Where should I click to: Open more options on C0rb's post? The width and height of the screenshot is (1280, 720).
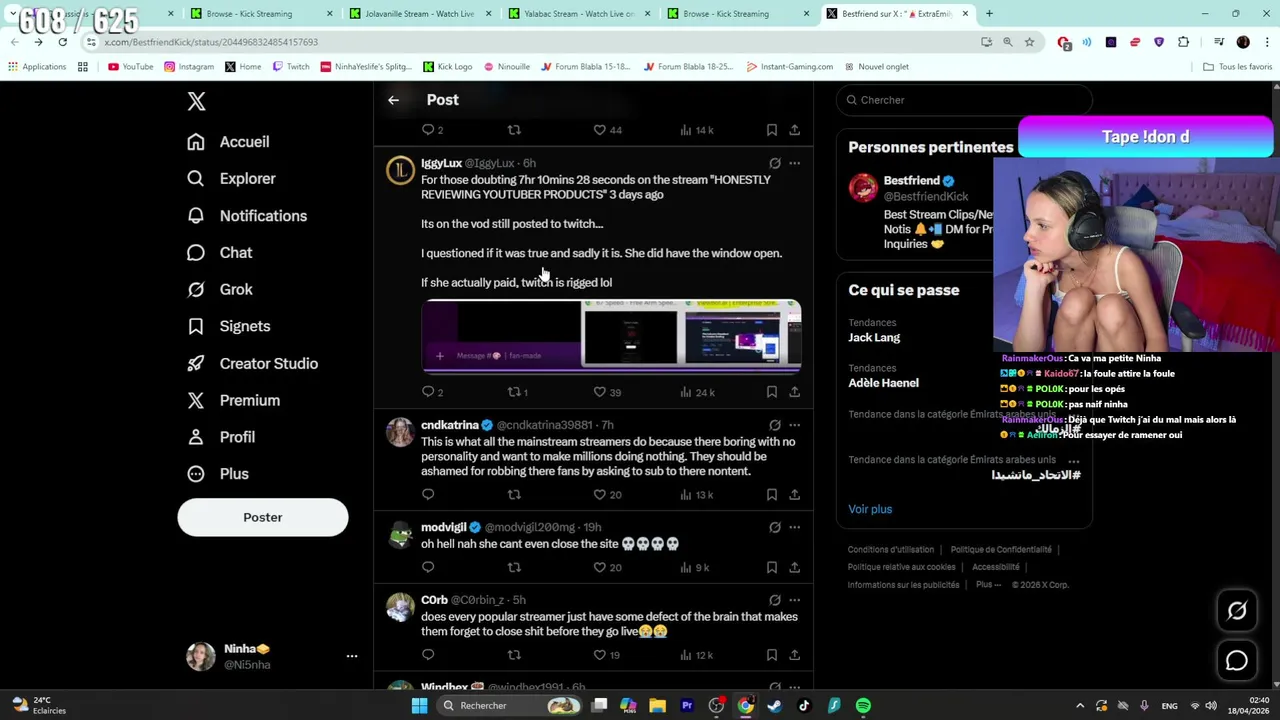(x=794, y=600)
